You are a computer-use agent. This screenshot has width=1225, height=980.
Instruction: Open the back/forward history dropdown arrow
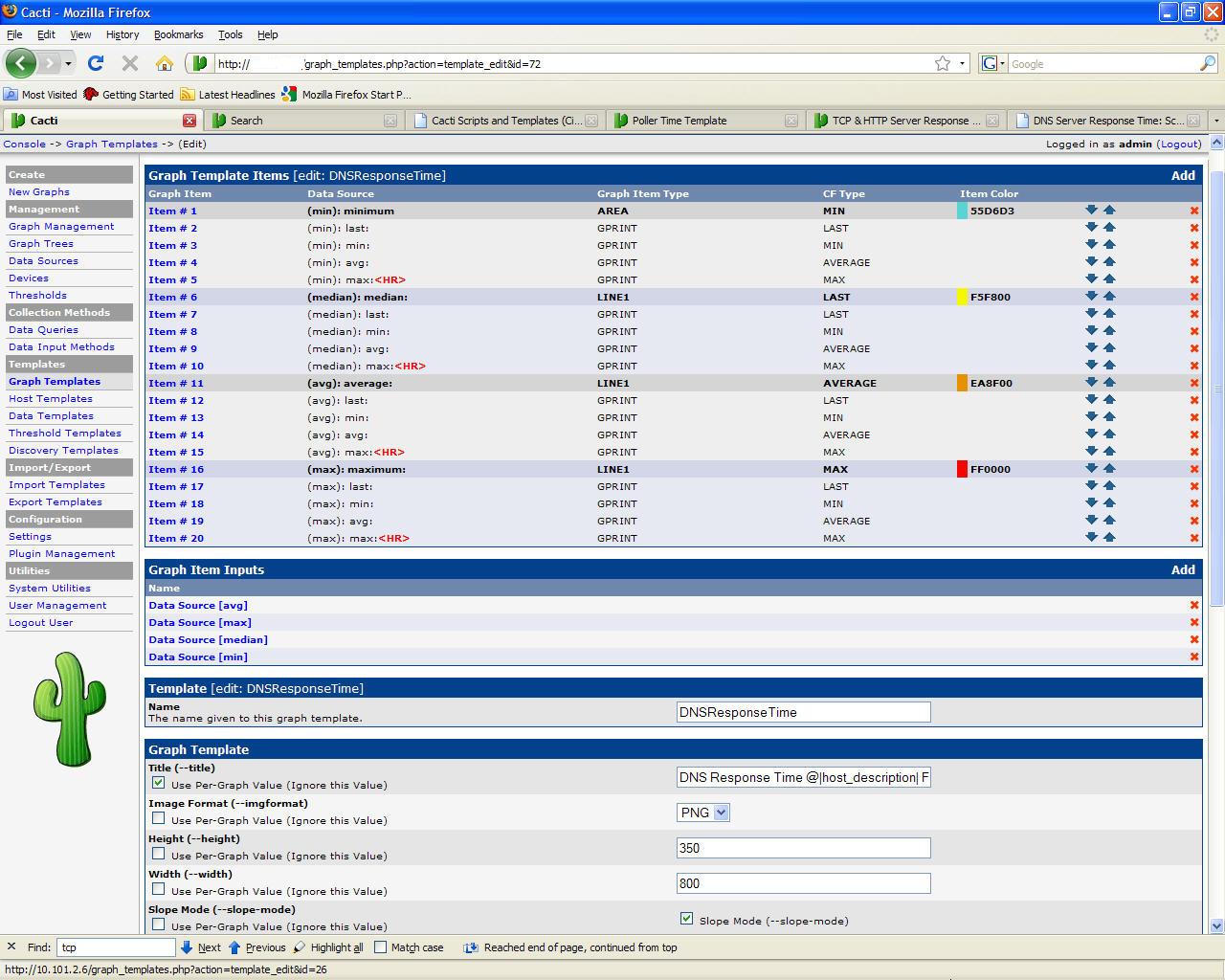(x=68, y=64)
